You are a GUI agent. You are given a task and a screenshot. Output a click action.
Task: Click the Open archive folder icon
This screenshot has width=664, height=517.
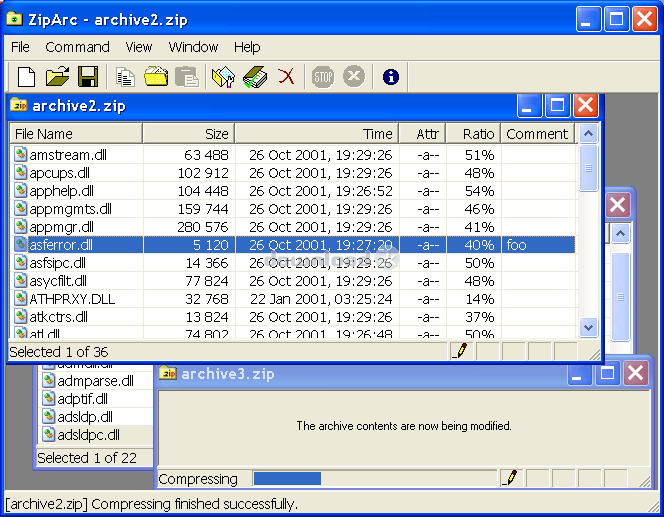coord(57,77)
